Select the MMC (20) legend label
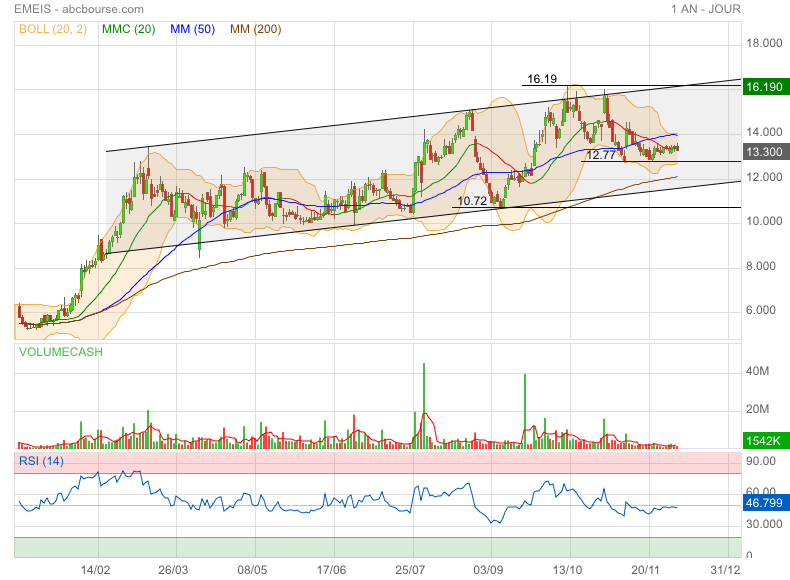Image resolution: width=790 pixels, height=580 pixels. 128,29
